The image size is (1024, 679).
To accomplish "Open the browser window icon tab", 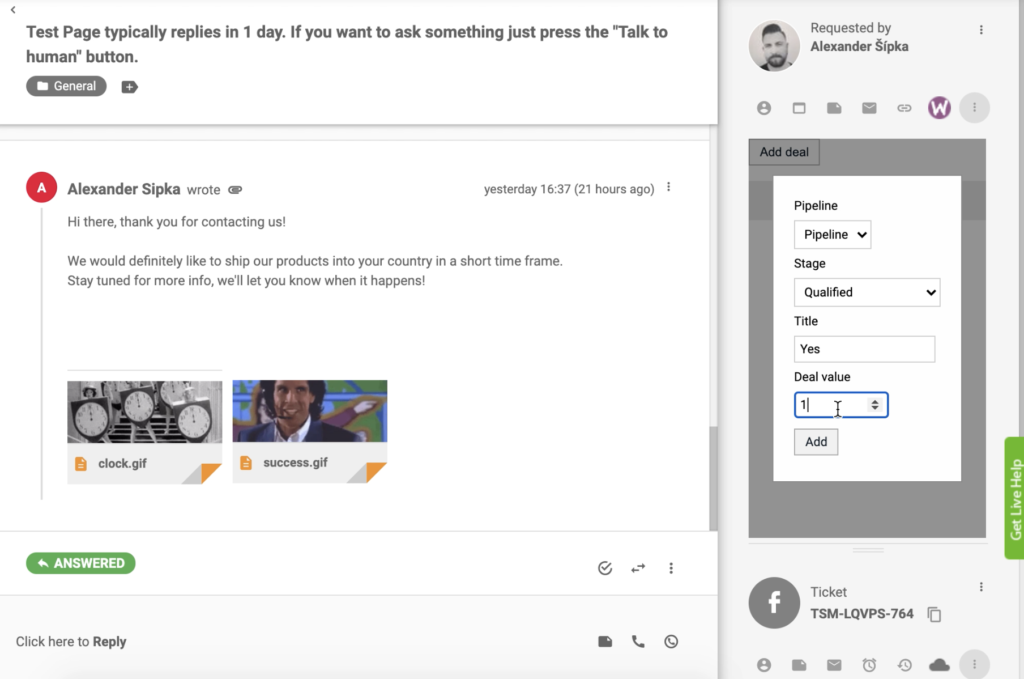I will point(799,108).
